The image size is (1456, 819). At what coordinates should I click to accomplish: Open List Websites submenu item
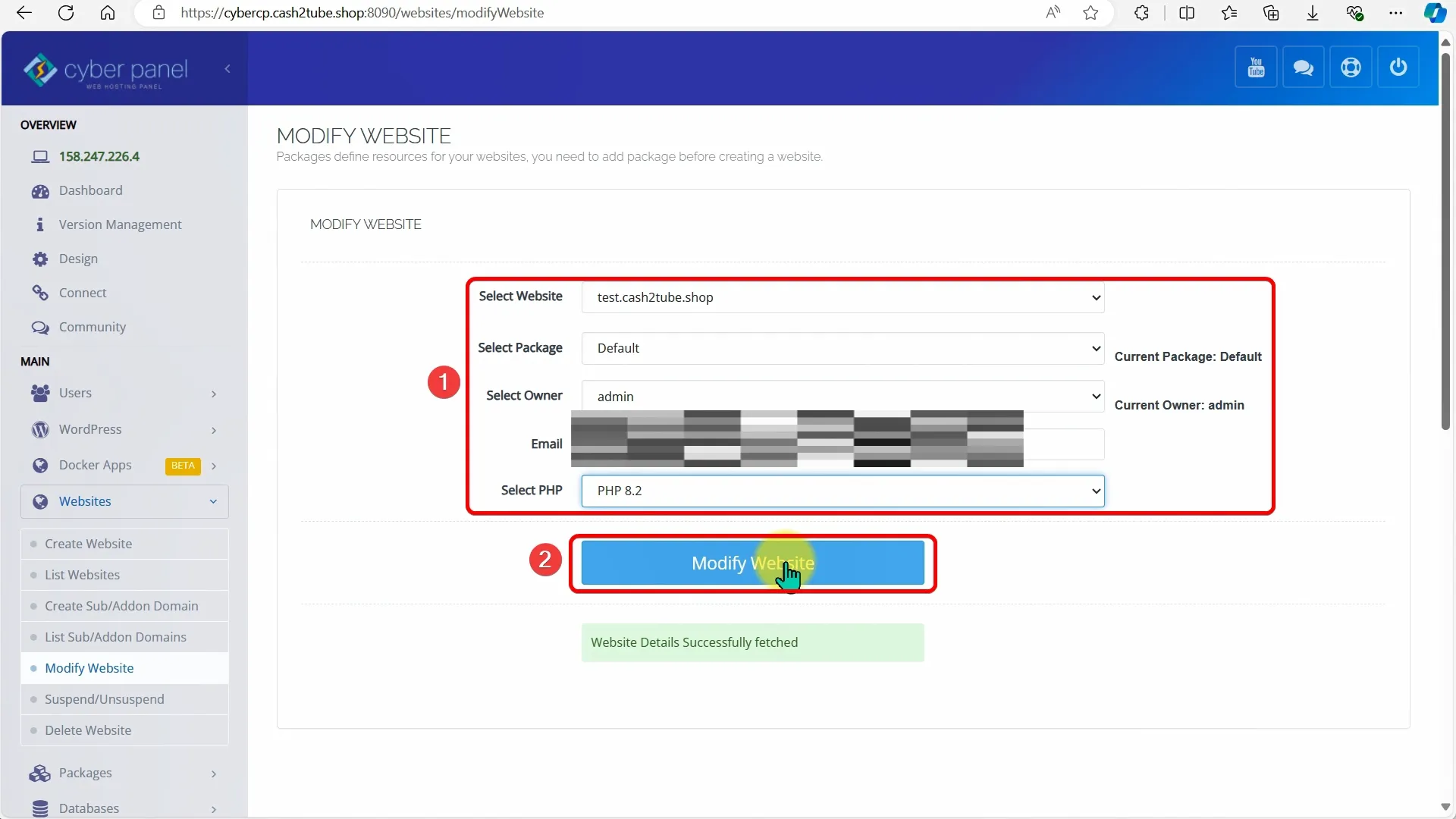click(x=82, y=575)
